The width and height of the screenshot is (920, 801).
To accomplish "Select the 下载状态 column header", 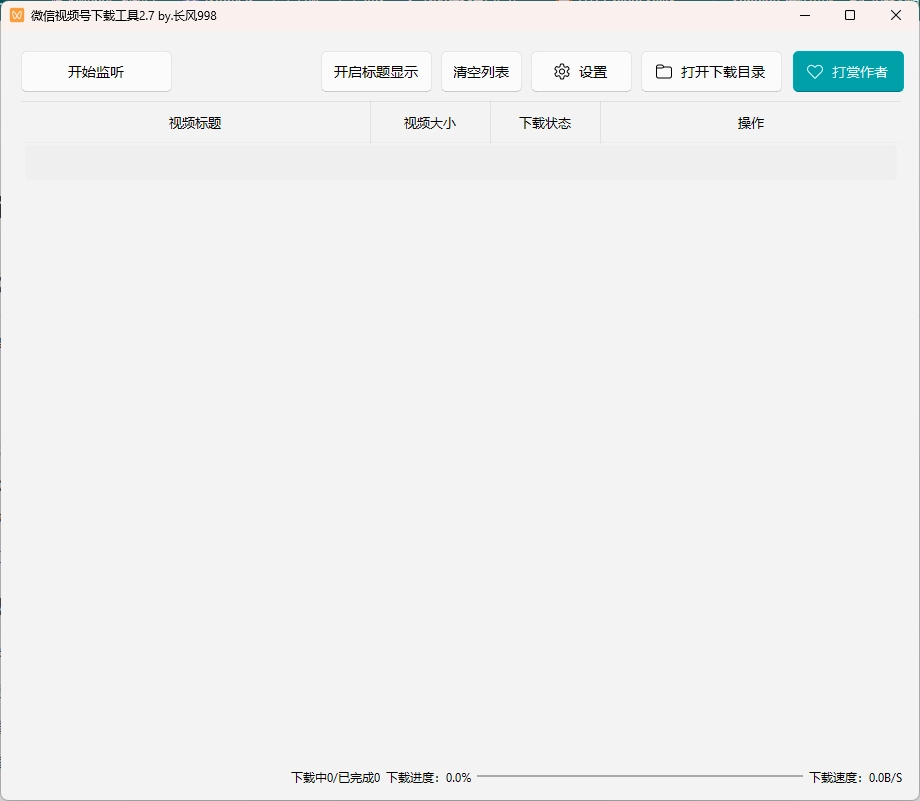I will tap(545, 123).
